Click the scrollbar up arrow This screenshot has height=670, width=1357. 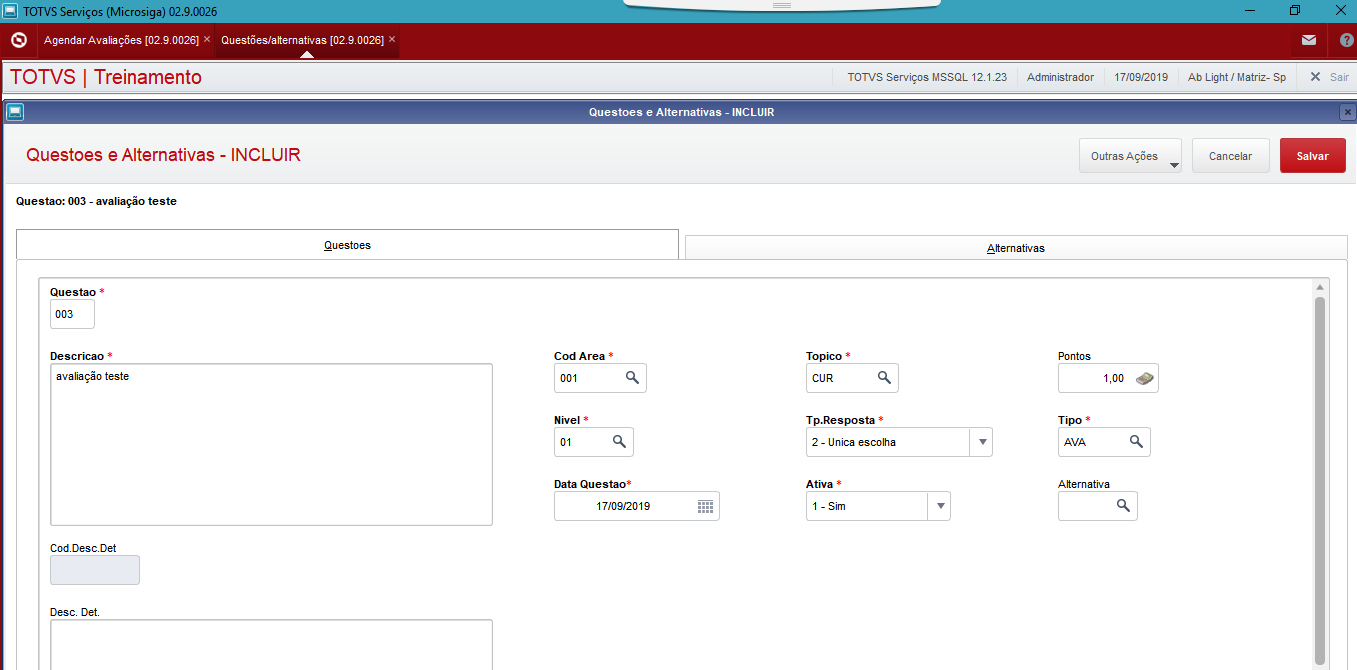tap(1320, 287)
